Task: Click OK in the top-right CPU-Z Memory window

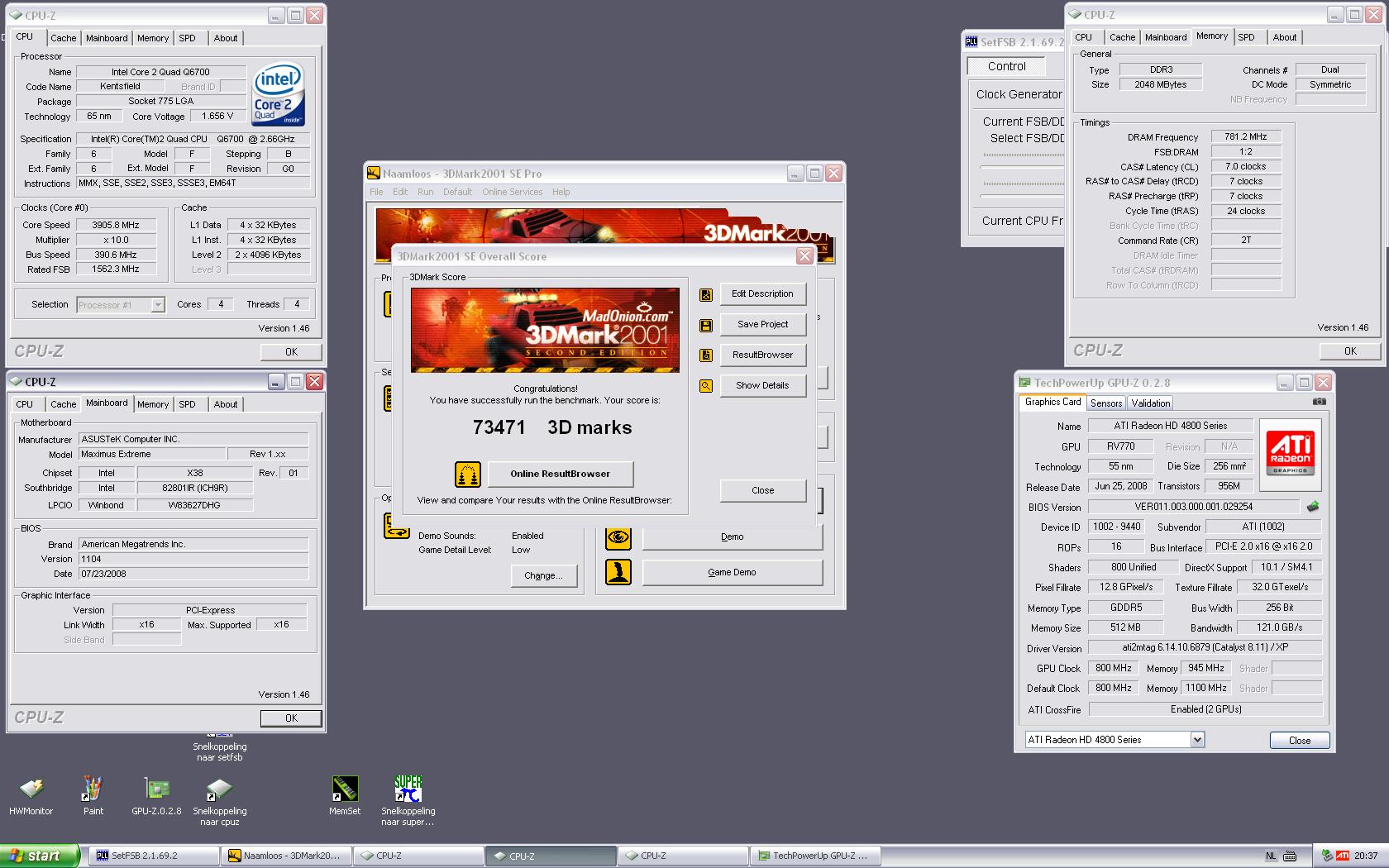Action: (1350, 351)
